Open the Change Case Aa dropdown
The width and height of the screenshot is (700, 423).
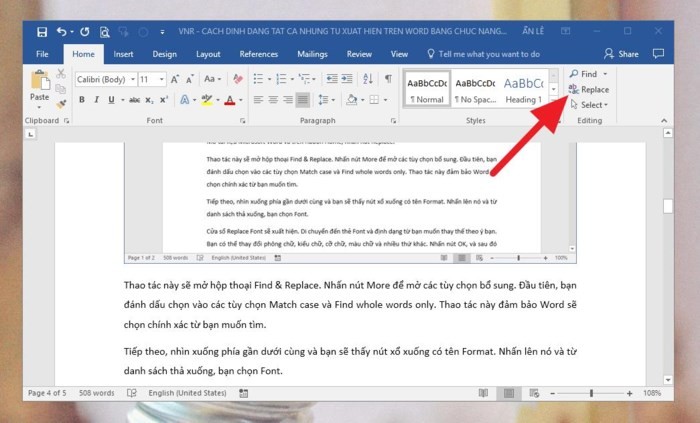pos(212,79)
